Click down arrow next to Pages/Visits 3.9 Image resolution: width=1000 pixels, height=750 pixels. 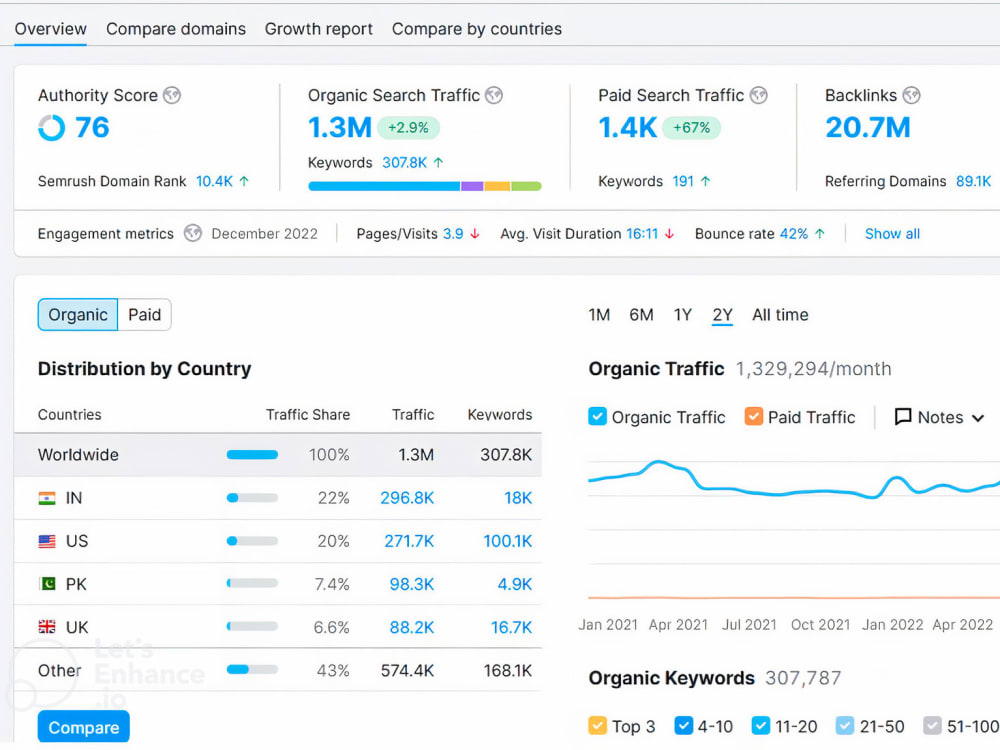[474, 234]
